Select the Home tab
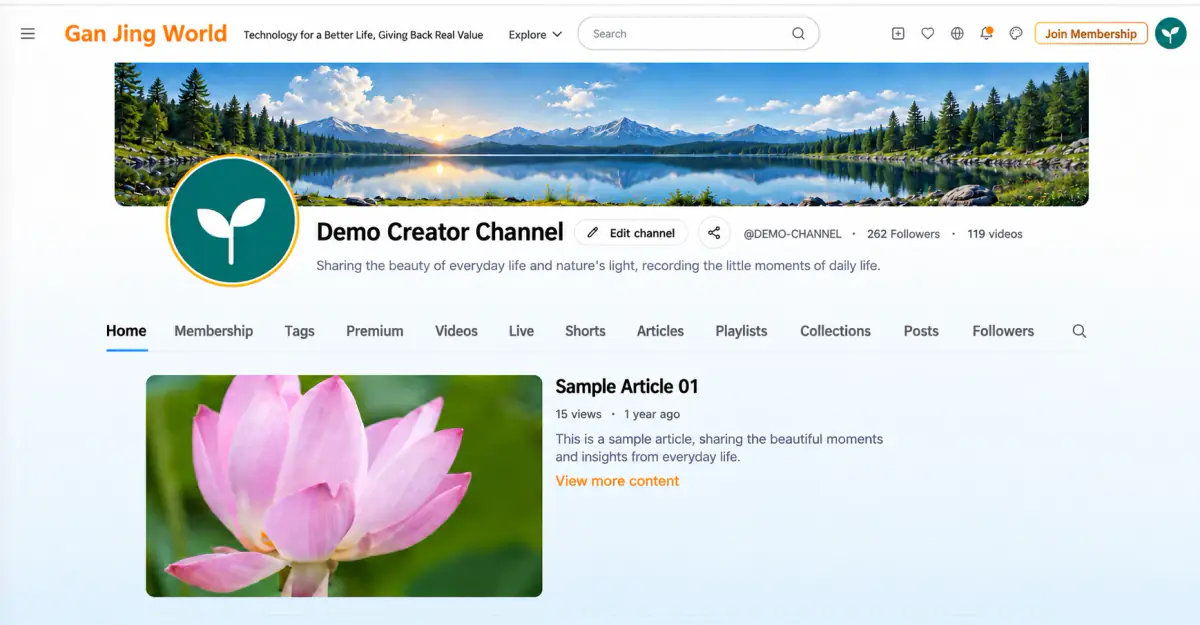The width and height of the screenshot is (1200, 625). [126, 331]
